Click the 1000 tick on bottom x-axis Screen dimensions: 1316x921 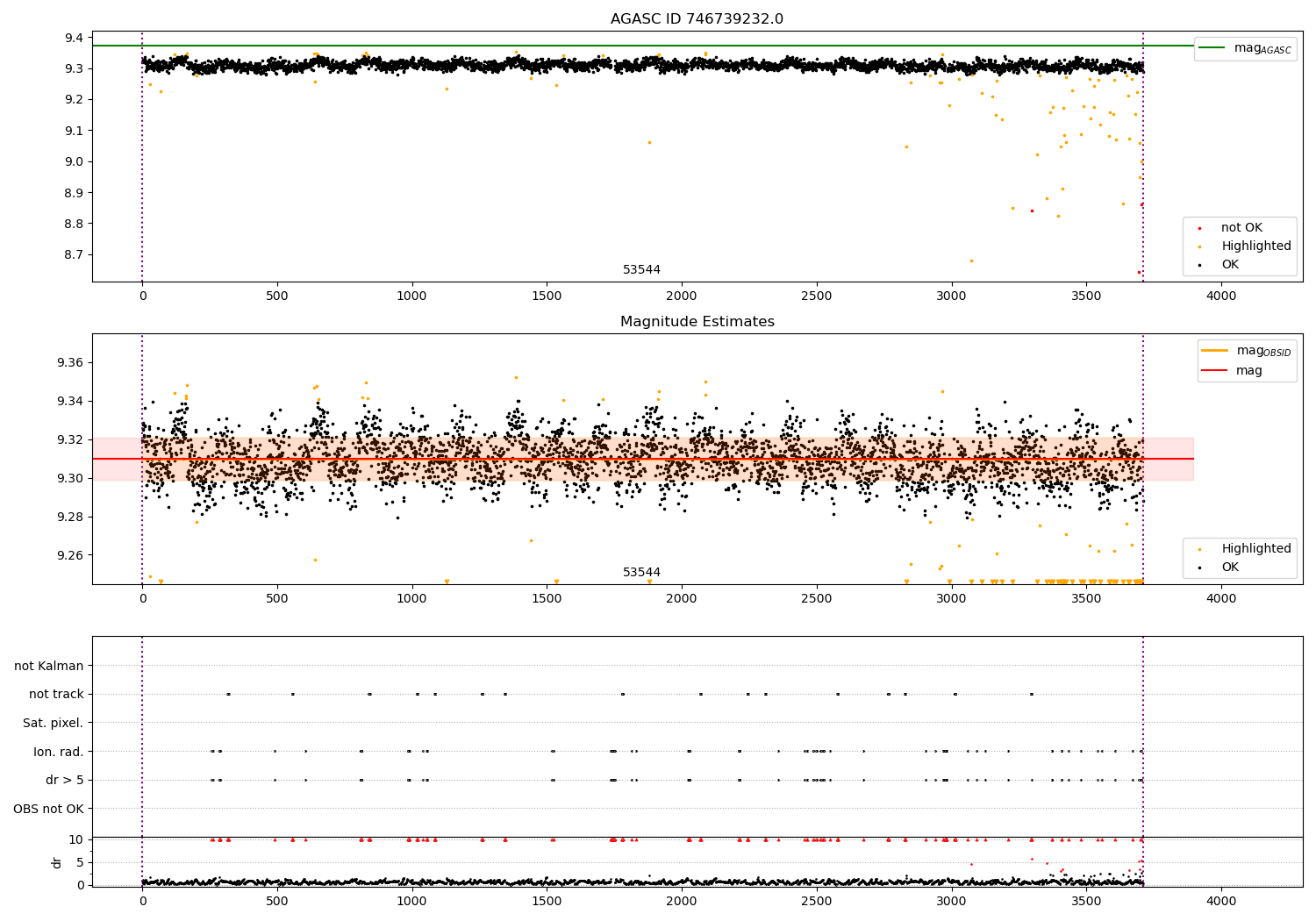(411, 901)
